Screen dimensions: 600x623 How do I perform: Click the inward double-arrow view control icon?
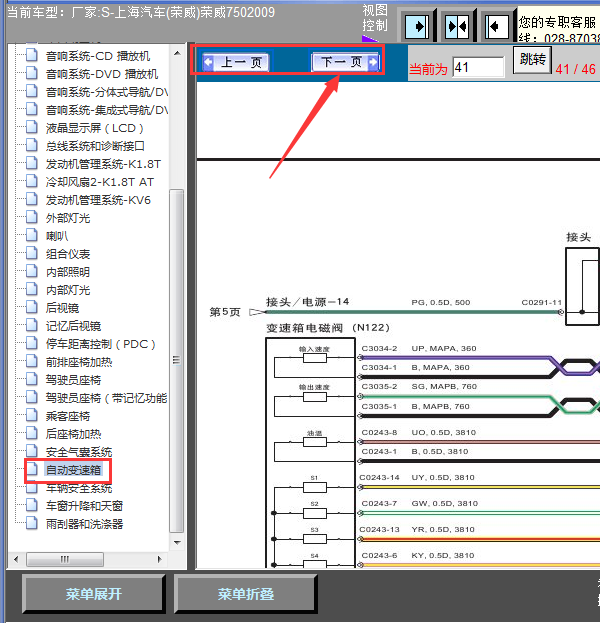pos(457,27)
